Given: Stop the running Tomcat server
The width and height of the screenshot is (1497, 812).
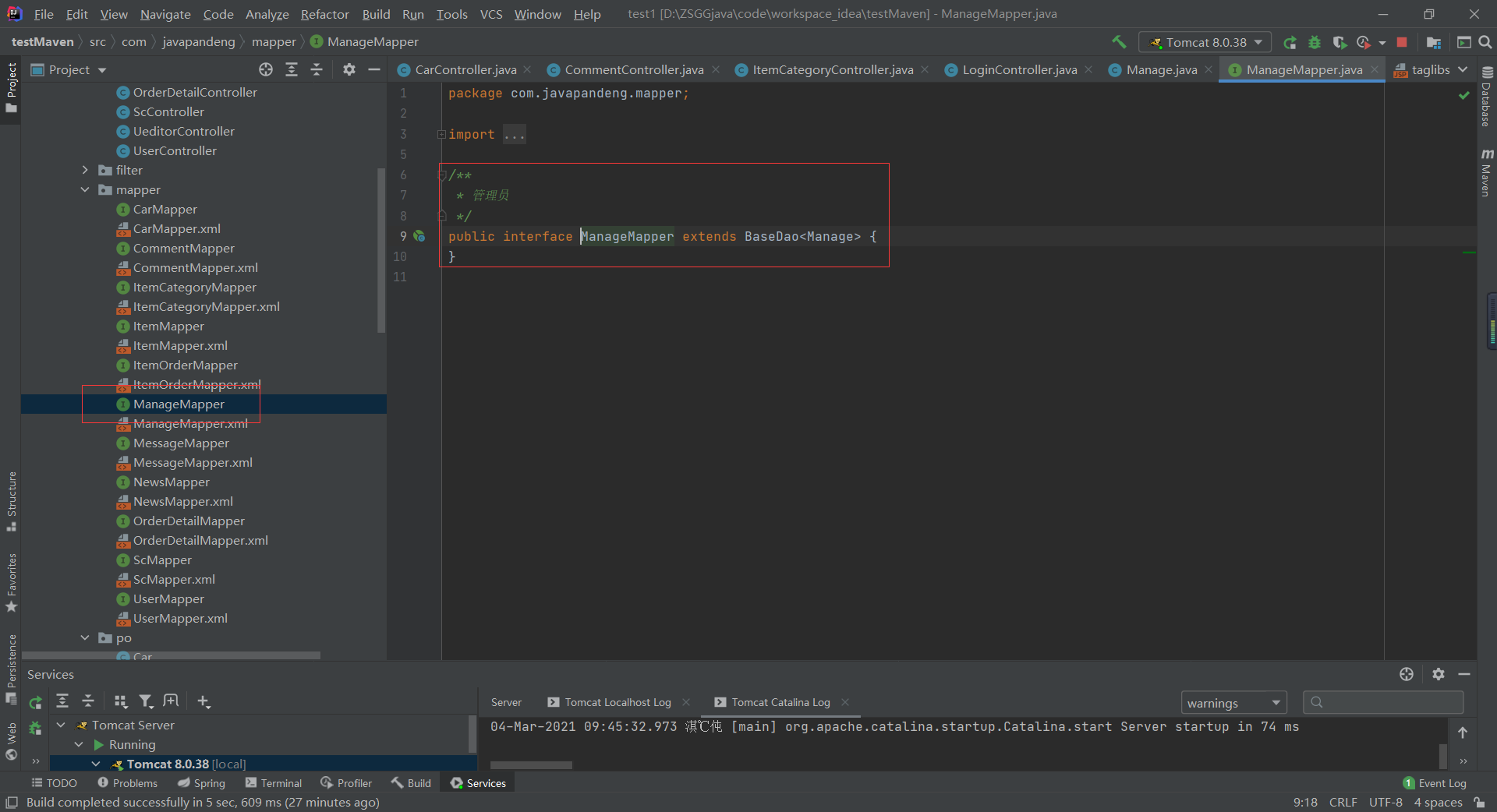Looking at the screenshot, I should pos(1402,42).
